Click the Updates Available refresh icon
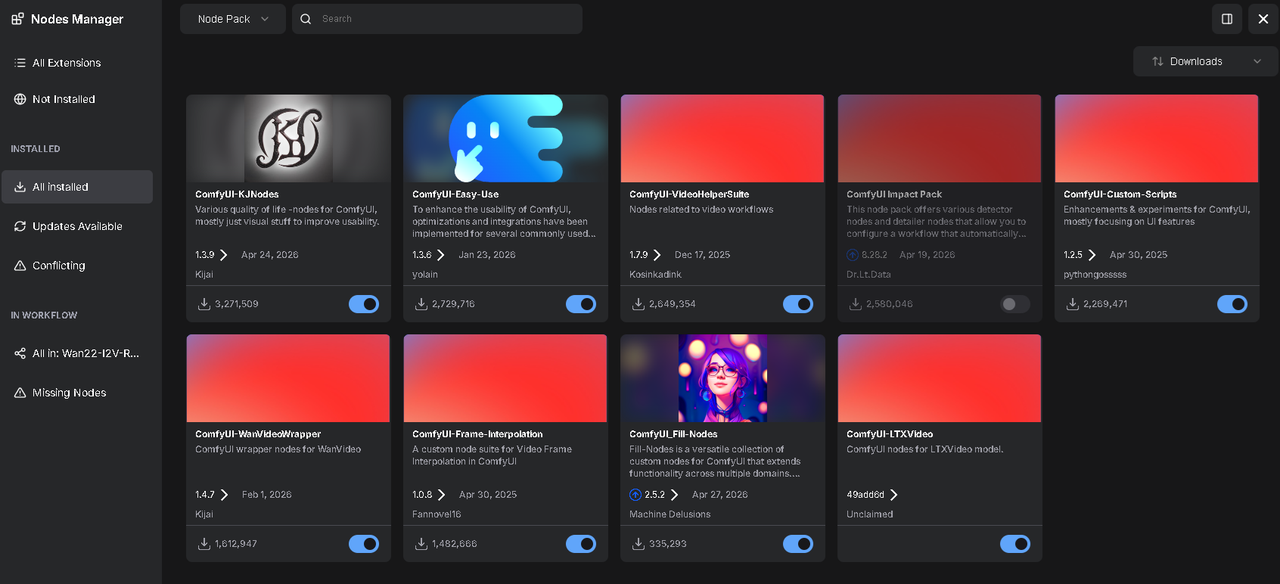 (x=20, y=226)
